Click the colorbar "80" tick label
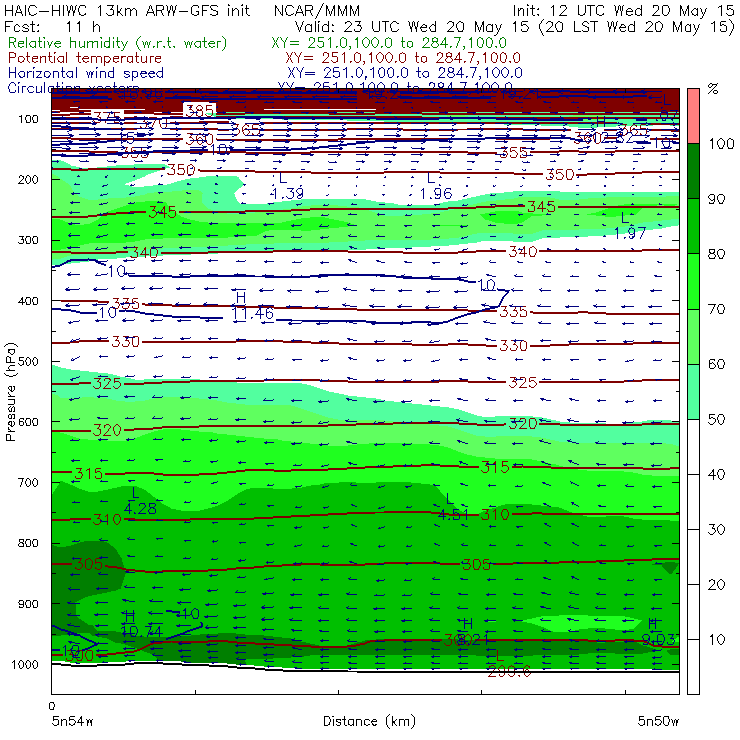This screenshot has width=740, height=740. [716, 254]
